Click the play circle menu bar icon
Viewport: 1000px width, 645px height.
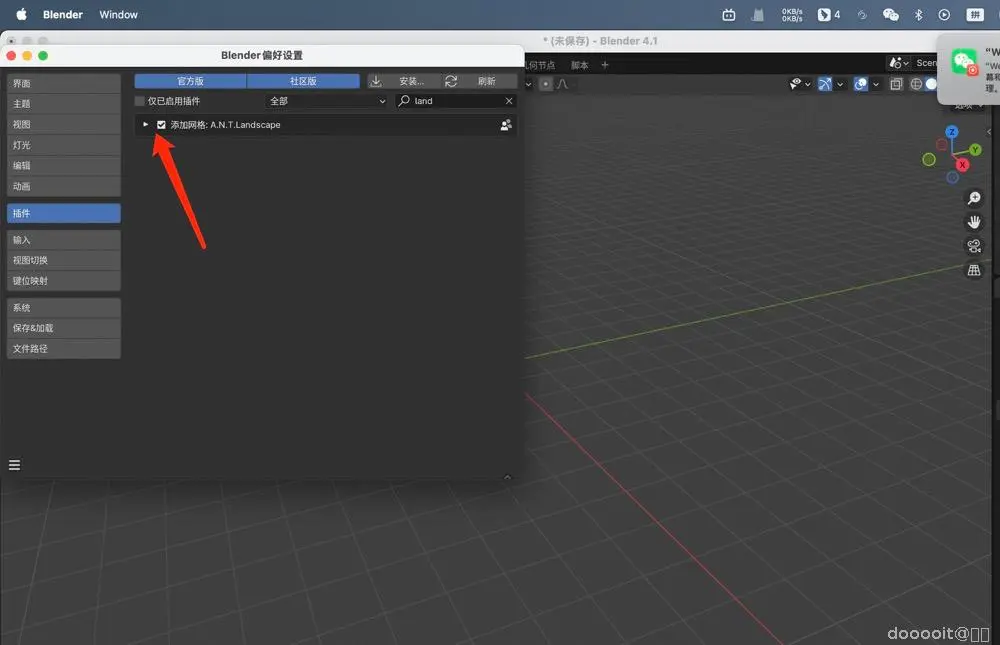944,15
